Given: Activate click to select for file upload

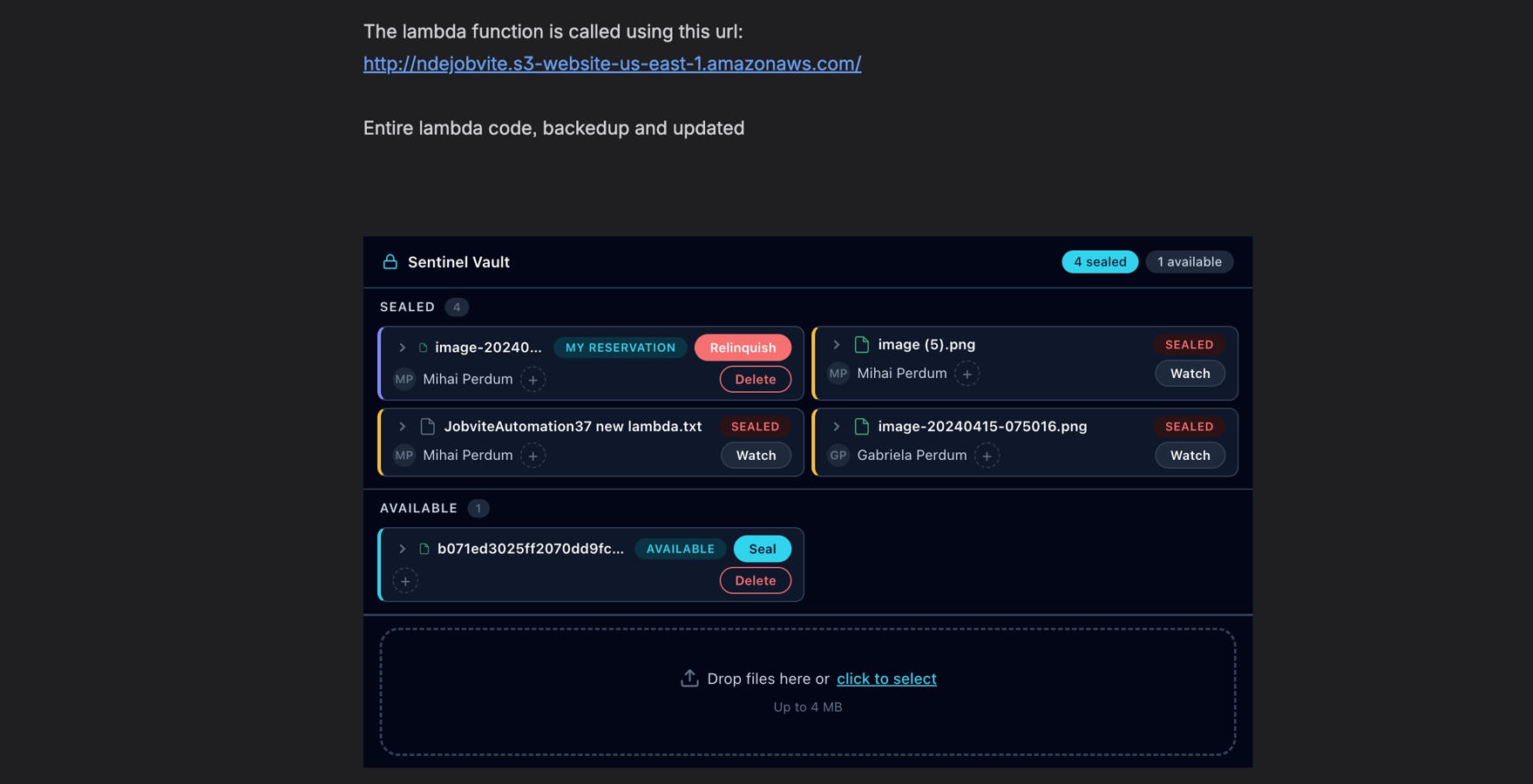Looking at the screenshot, I should (885, 678).
